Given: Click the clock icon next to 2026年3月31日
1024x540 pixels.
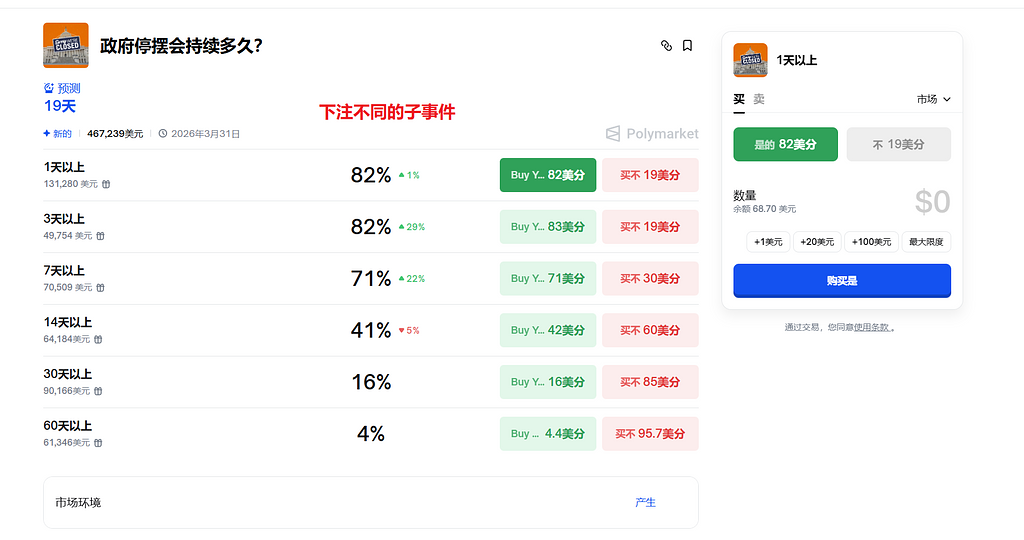Looking at the screenshot, I should [163, 134].
